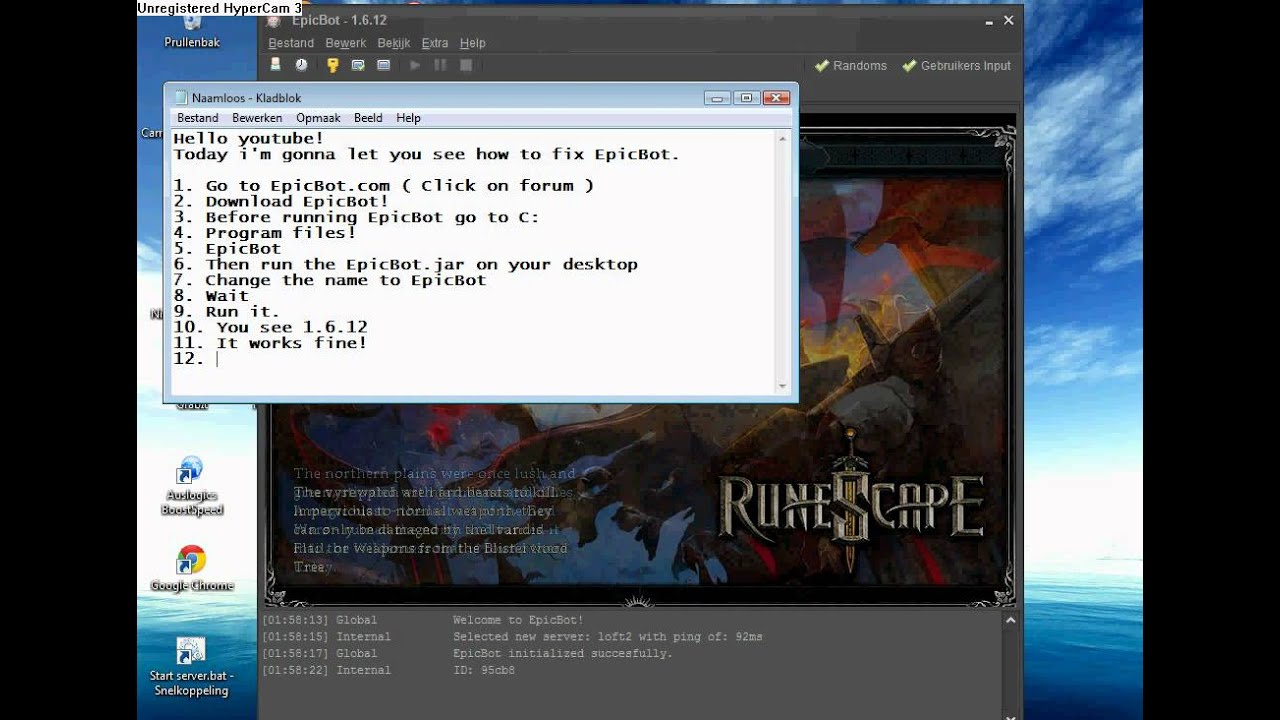Click text line '2. Download EpicBot!'
Image resolution: width=1280 pixels, height=720 pixels.
click(281, 201)
